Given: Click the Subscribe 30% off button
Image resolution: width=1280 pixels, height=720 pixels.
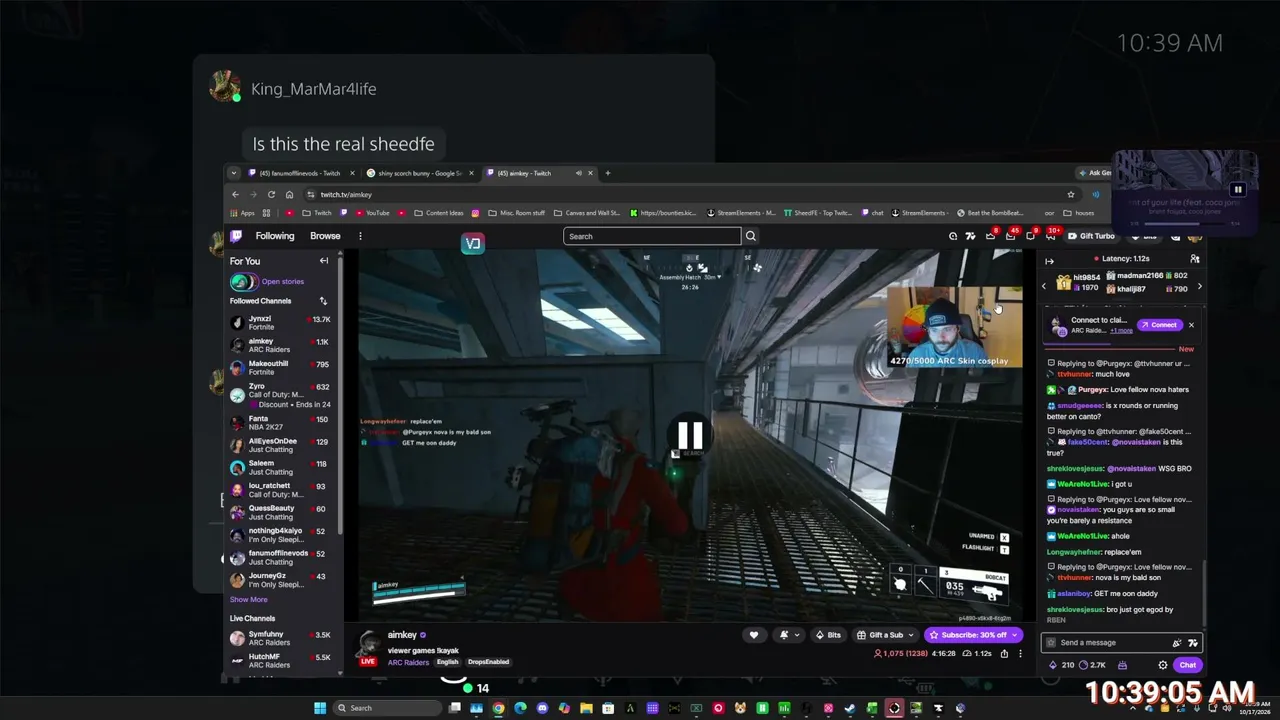Looking at the screenshot, I should click(x=972, y=635).
